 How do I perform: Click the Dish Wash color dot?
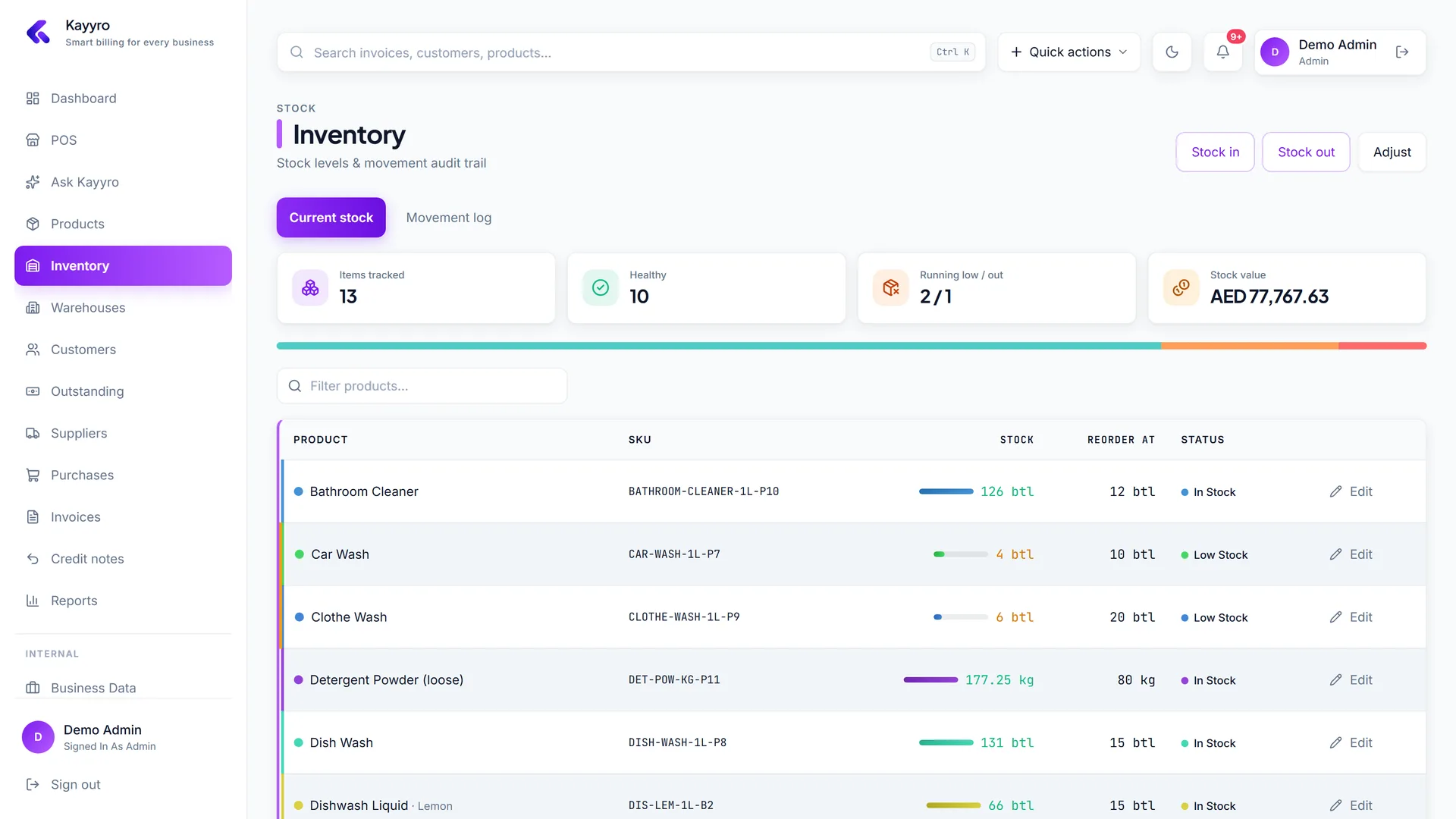tap(298, 743)
